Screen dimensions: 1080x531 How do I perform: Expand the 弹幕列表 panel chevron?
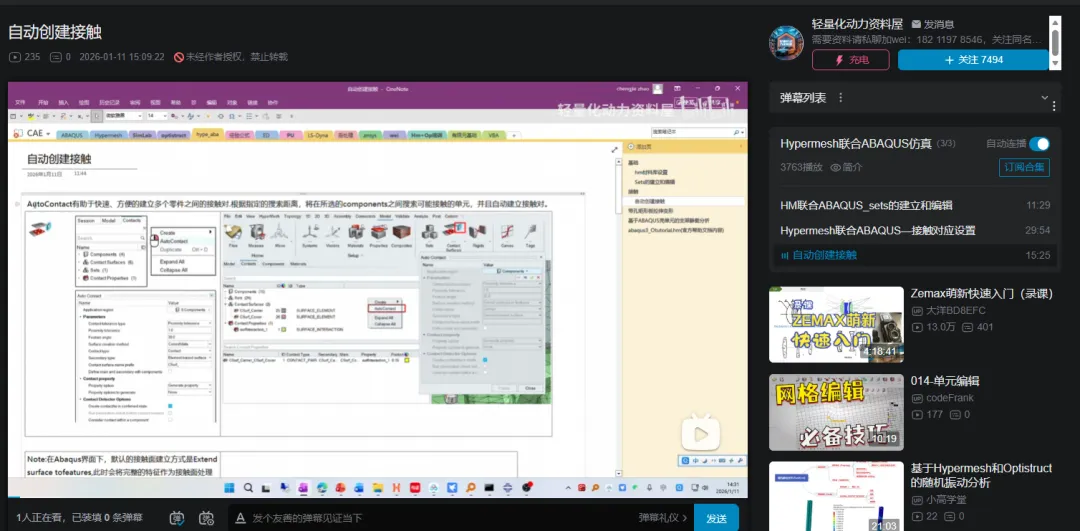(1044, 98)
